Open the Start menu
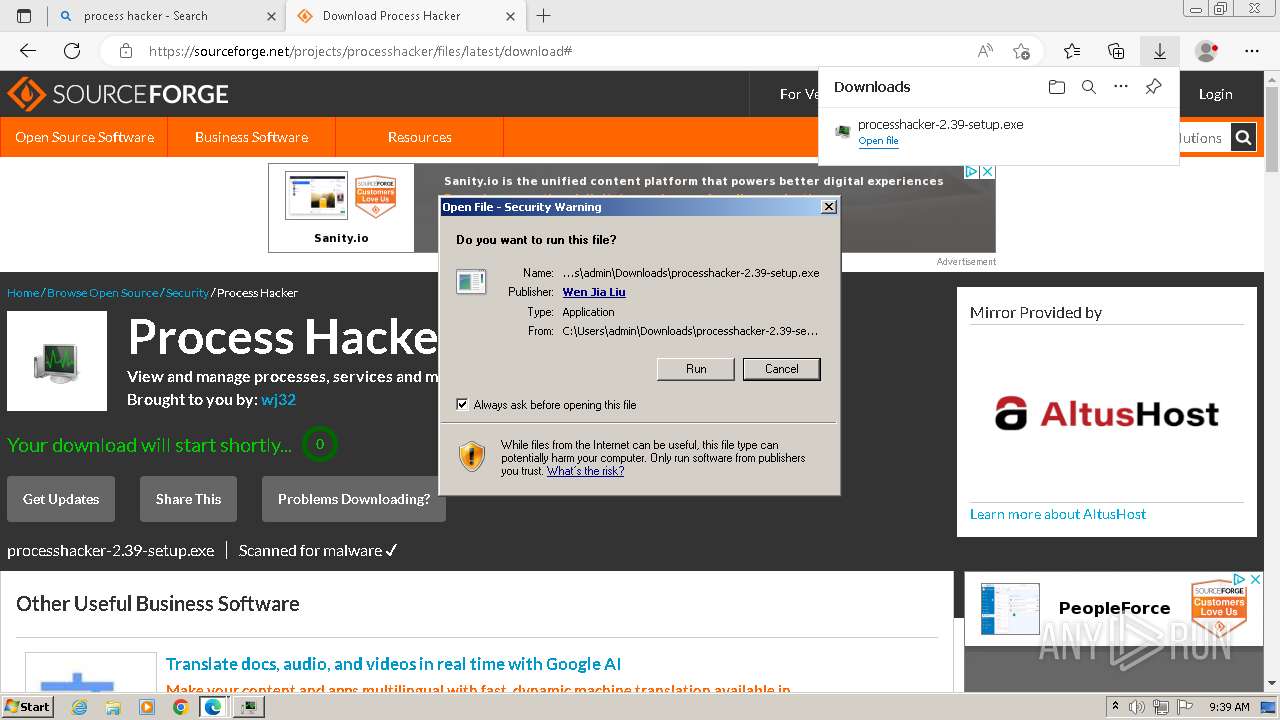Screen dimensions: 1280x720 tap(27, 707)
